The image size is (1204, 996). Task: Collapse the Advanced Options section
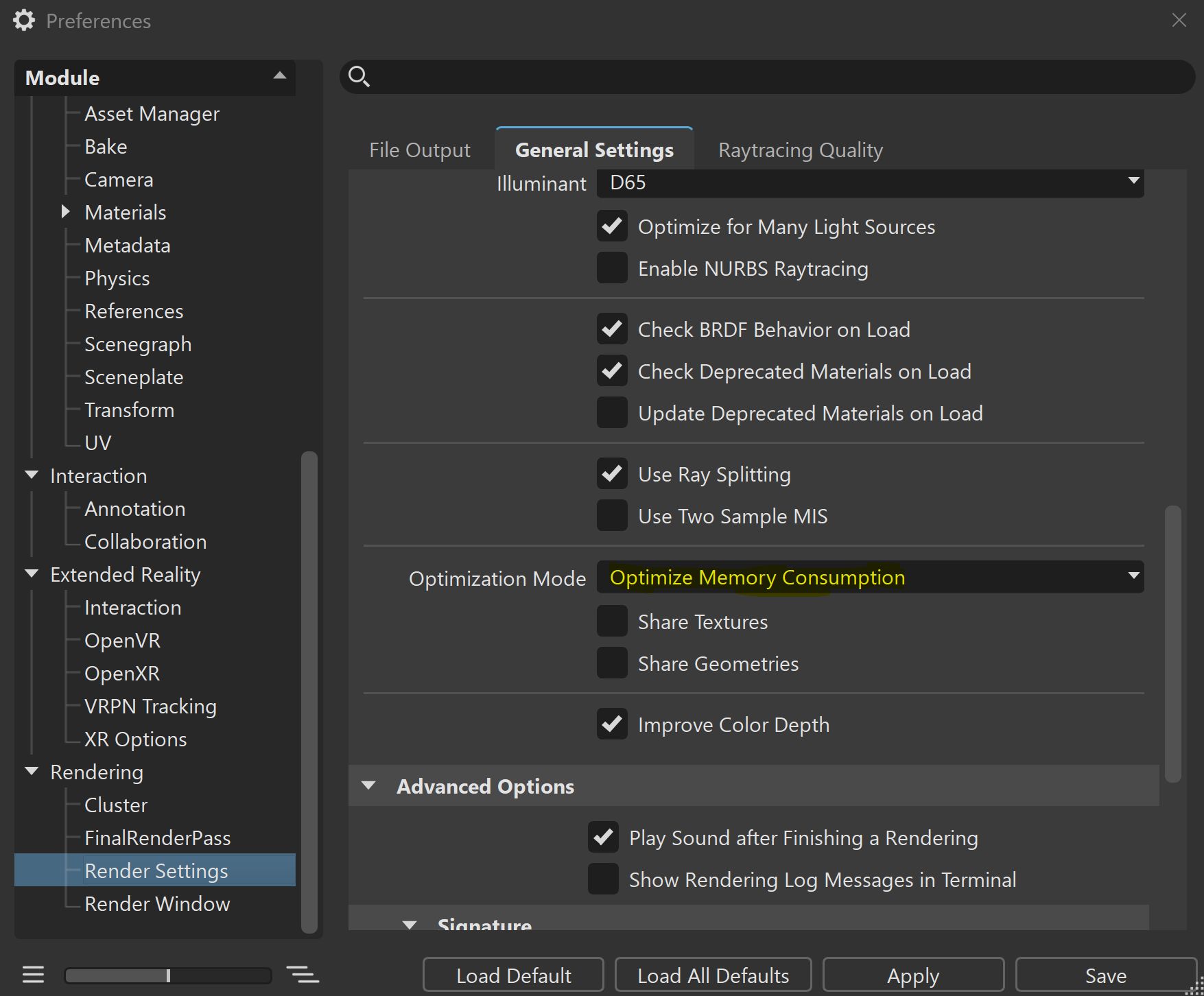(x=368, y=785)
